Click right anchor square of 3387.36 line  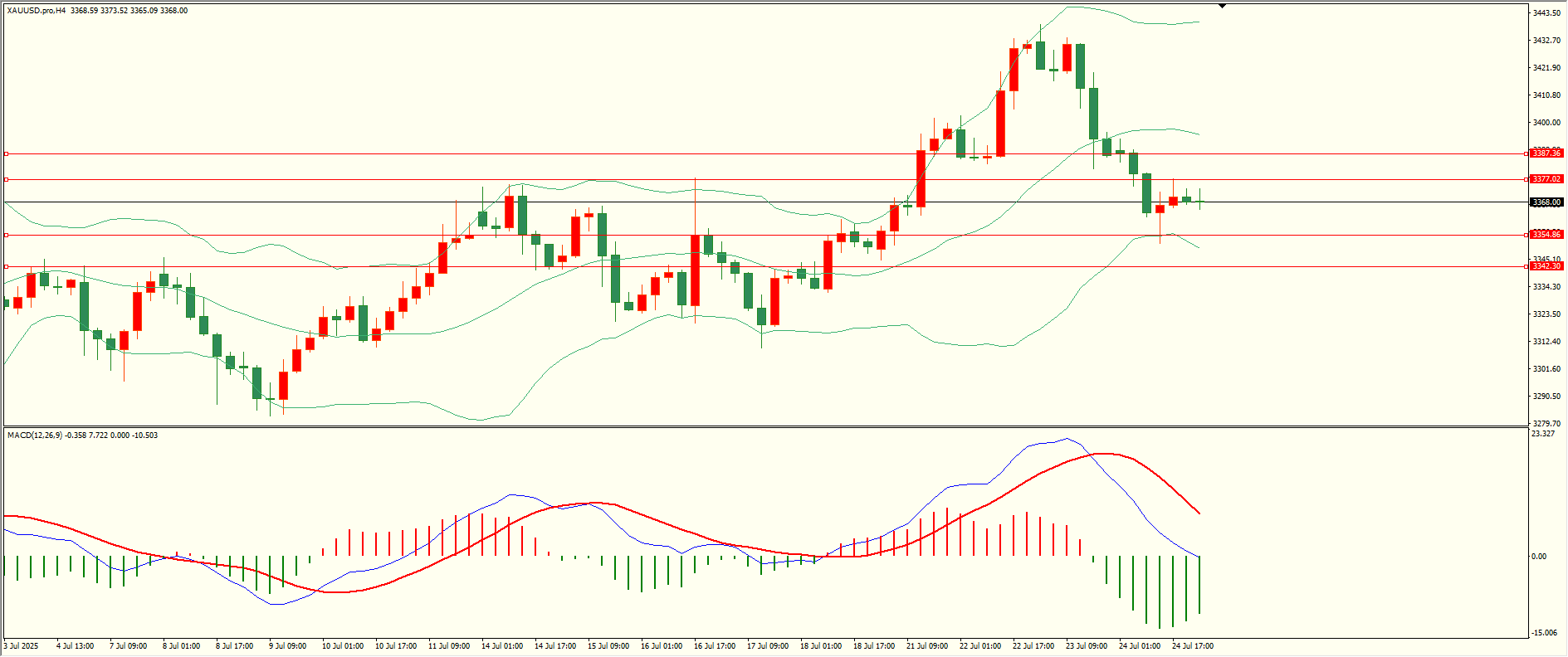pyautogui.click(x=1526, y=153)
